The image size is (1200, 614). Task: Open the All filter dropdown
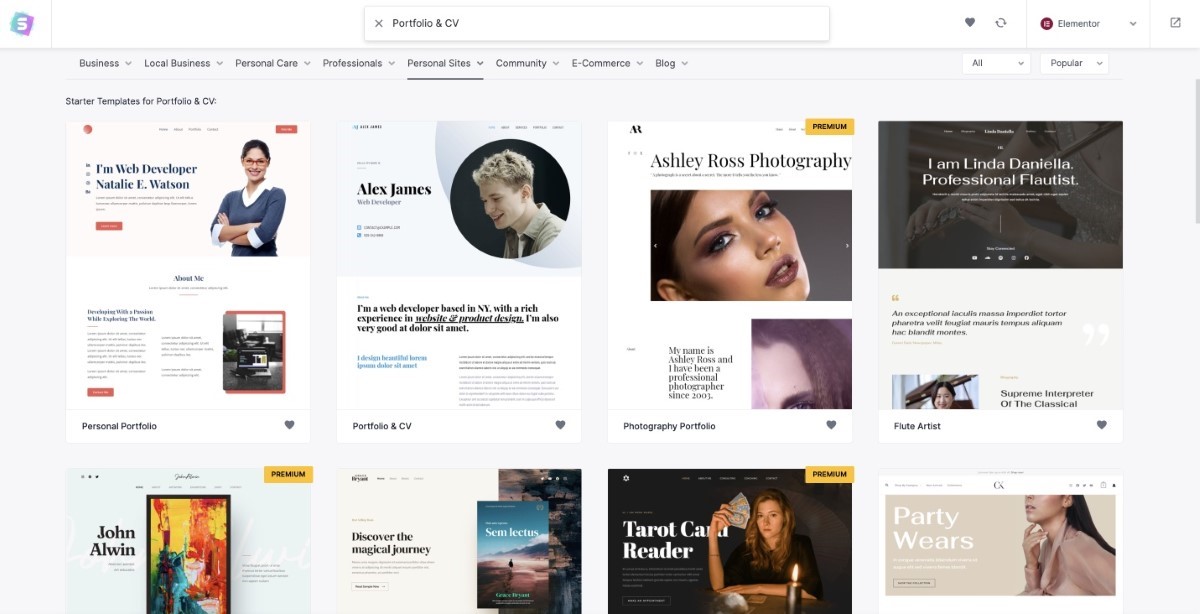tap(996, 63)
